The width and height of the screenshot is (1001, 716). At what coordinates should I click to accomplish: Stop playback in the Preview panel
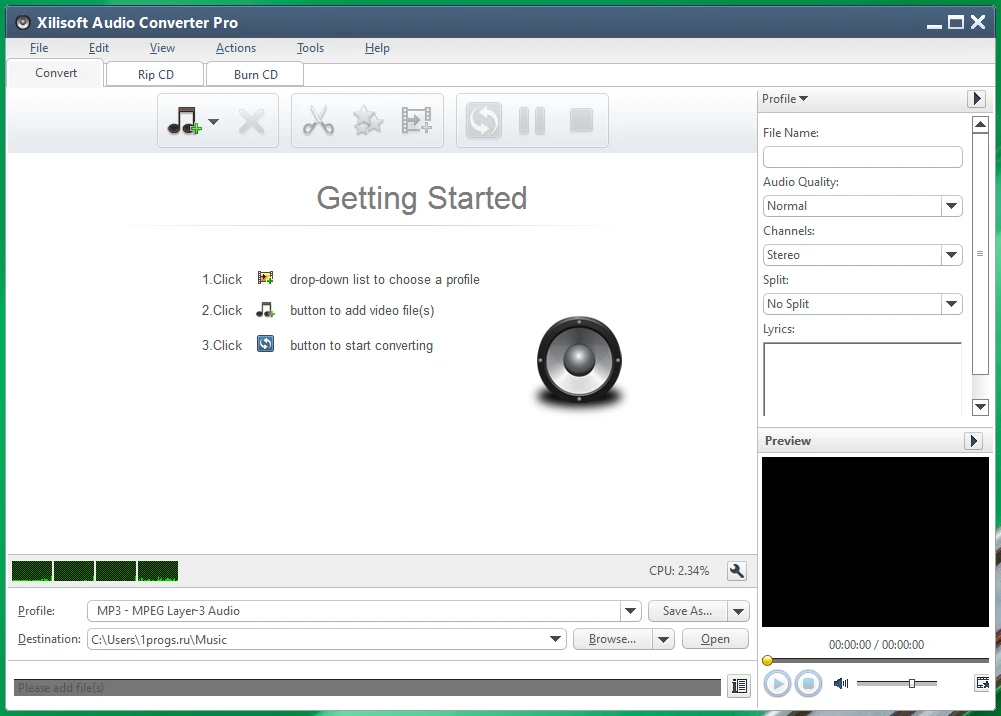[808, 684]
